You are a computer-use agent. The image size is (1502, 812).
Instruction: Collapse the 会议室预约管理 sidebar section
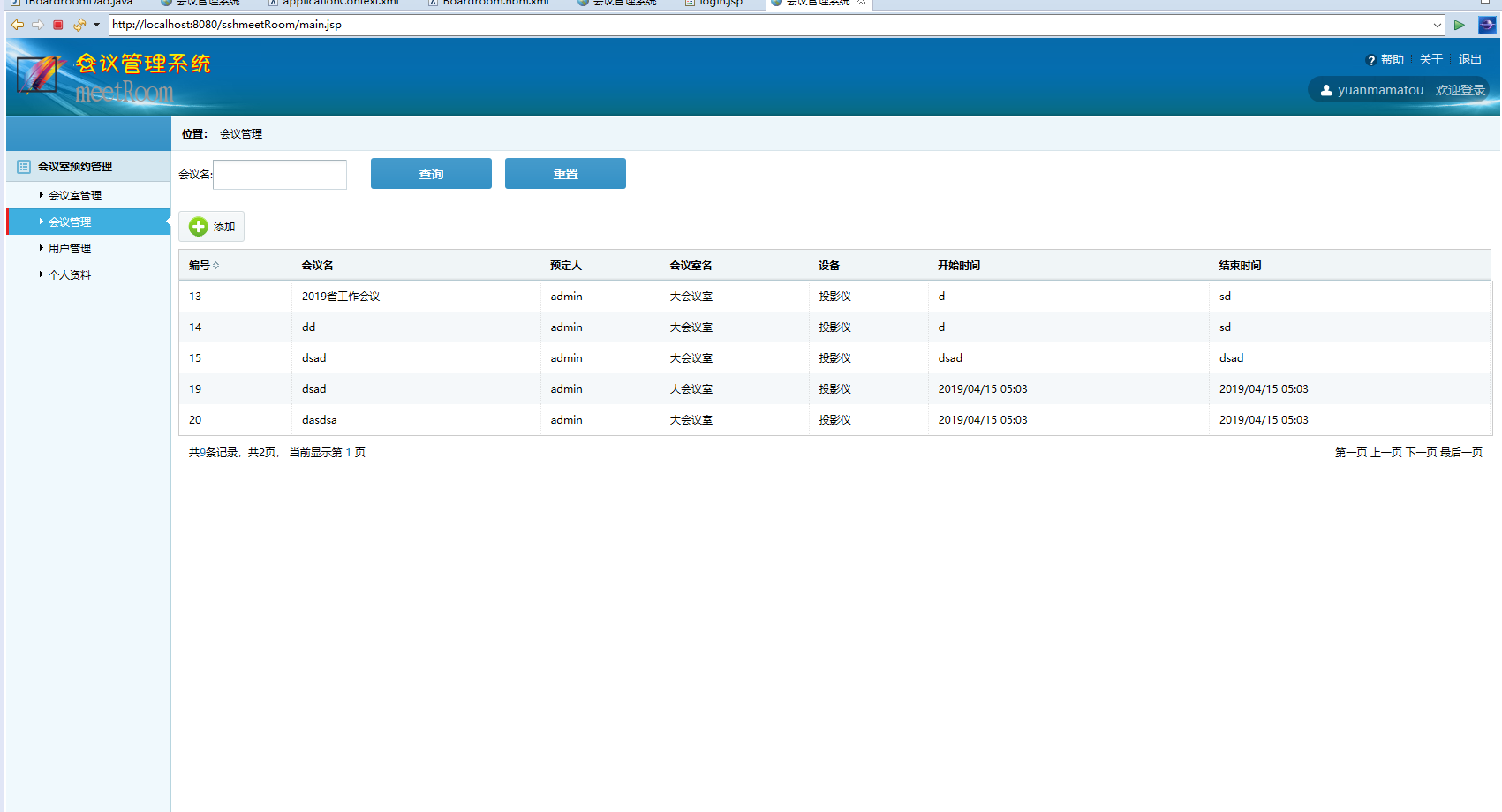pos(88,166)
